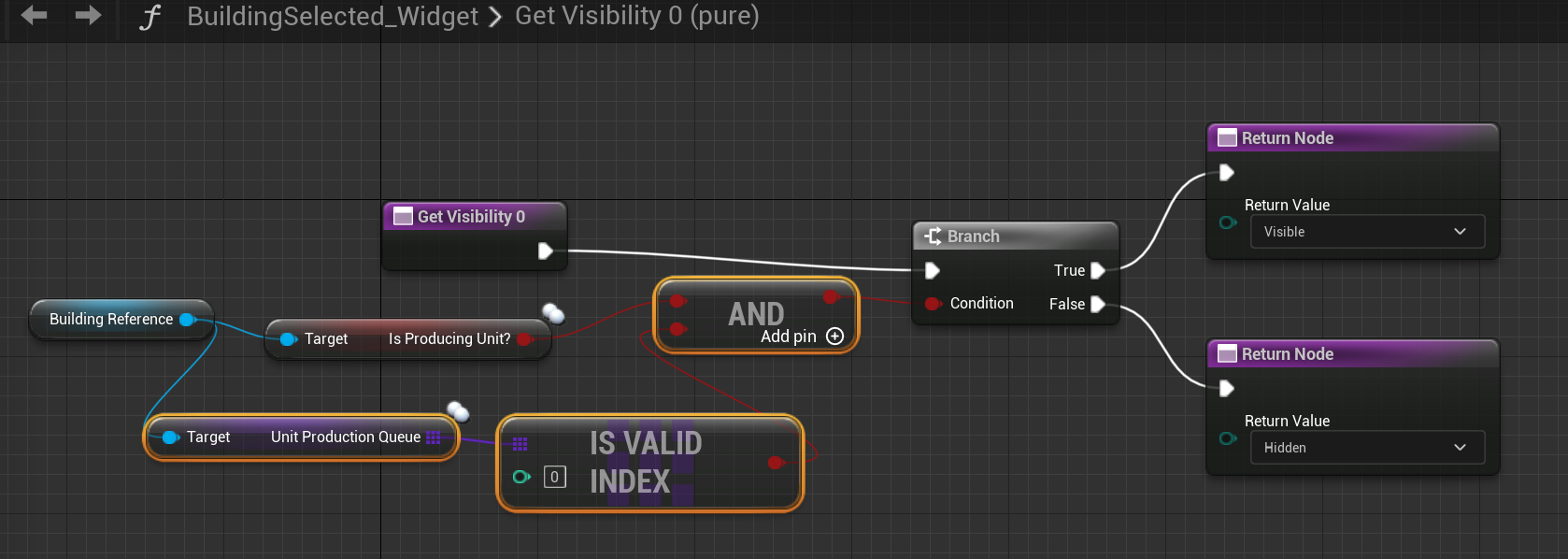Click Unit Production Queue array output pin
The height and width of the screenshot is (559, 1568).
pyautogui.click(x=434, y=437)
